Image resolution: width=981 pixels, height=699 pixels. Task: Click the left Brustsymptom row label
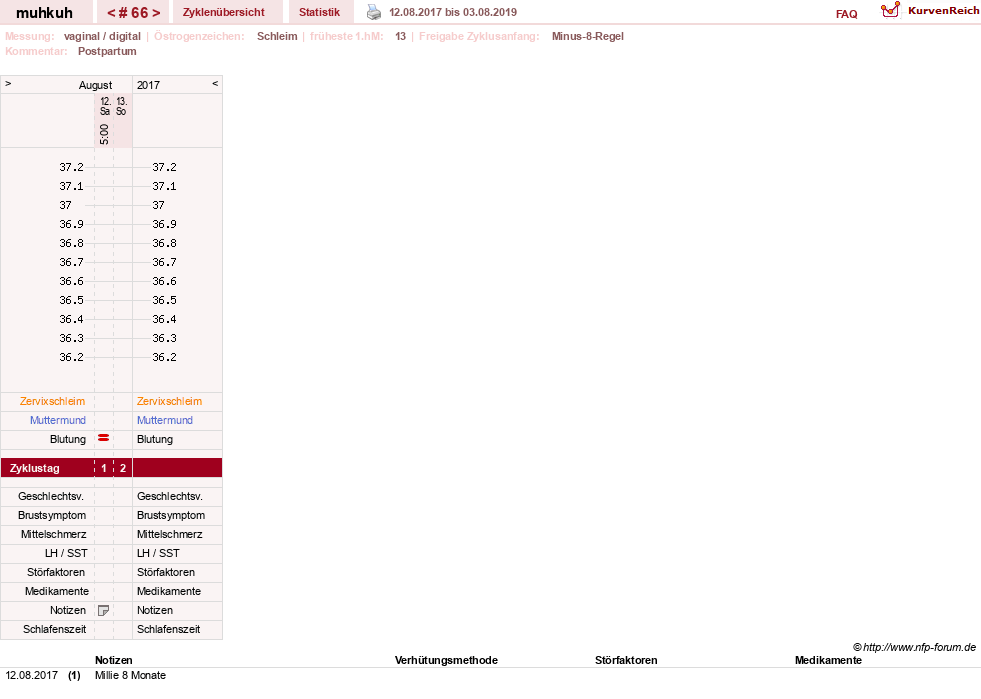coord(52,515)
